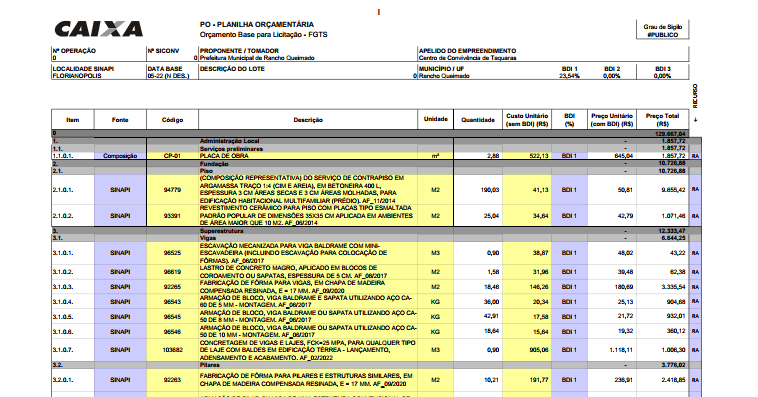Click total price 3.335,54

[673, 287]
